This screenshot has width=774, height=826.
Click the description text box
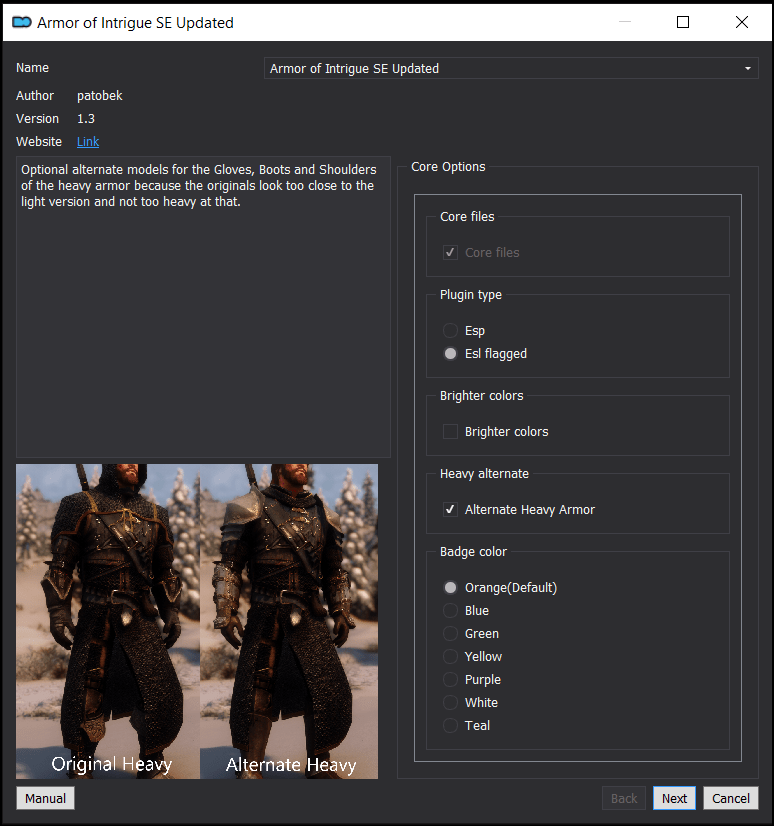(x=203, y=307)
